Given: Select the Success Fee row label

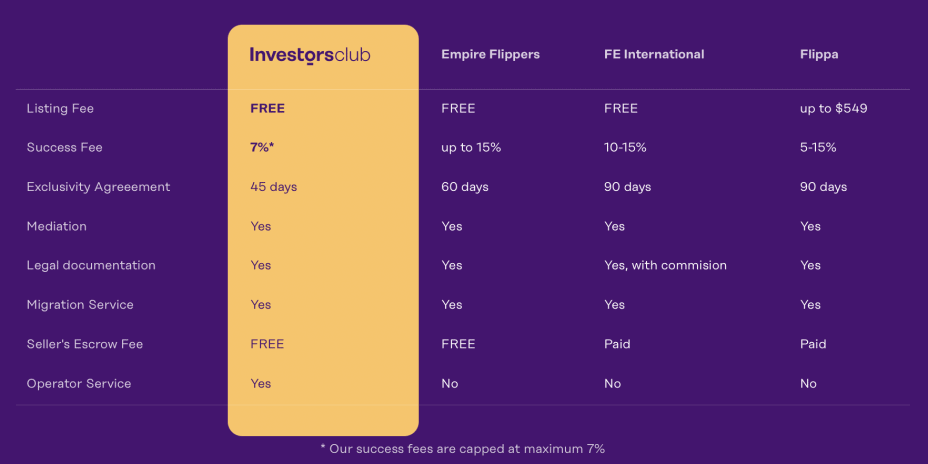Looking at the screenshot, I should click(64, 147).
